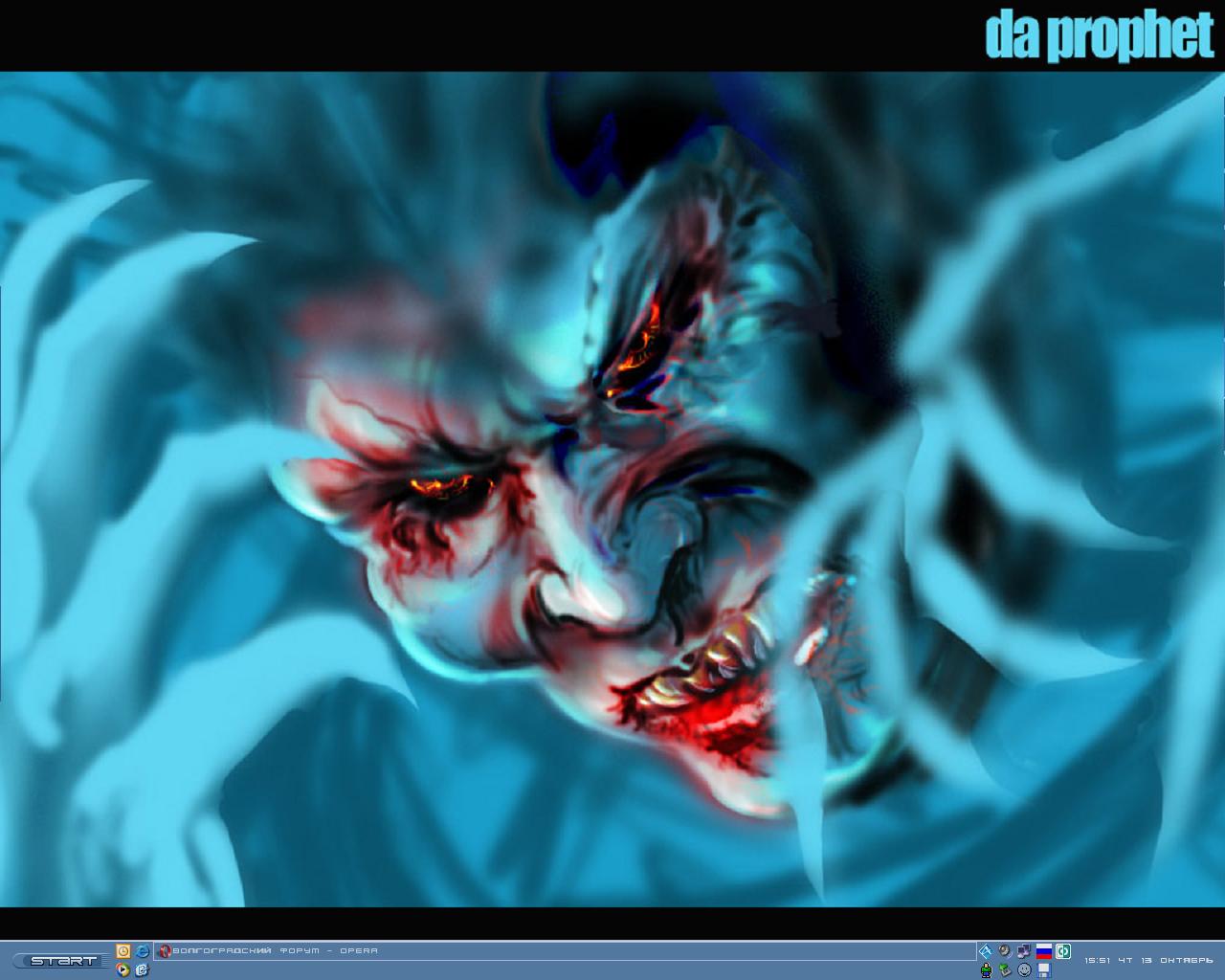This screenshot has width=1225, height=980.
Task: Open the green messenger figure tray icon
Action: pyautogui.click(x=985, y=969)
